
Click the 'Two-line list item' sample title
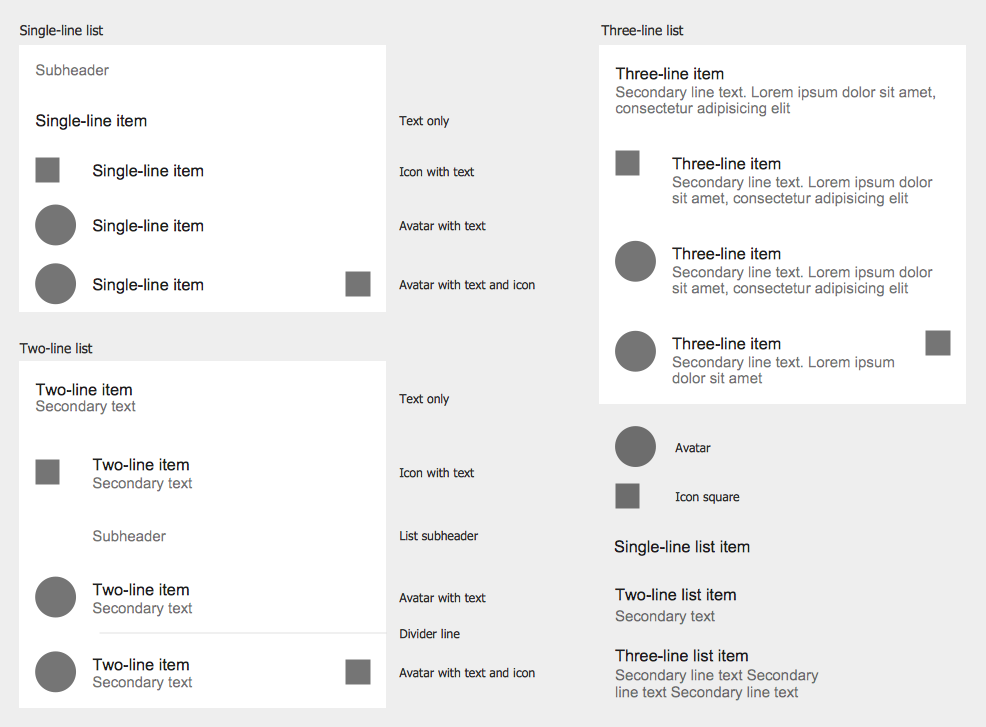(676, 594)
